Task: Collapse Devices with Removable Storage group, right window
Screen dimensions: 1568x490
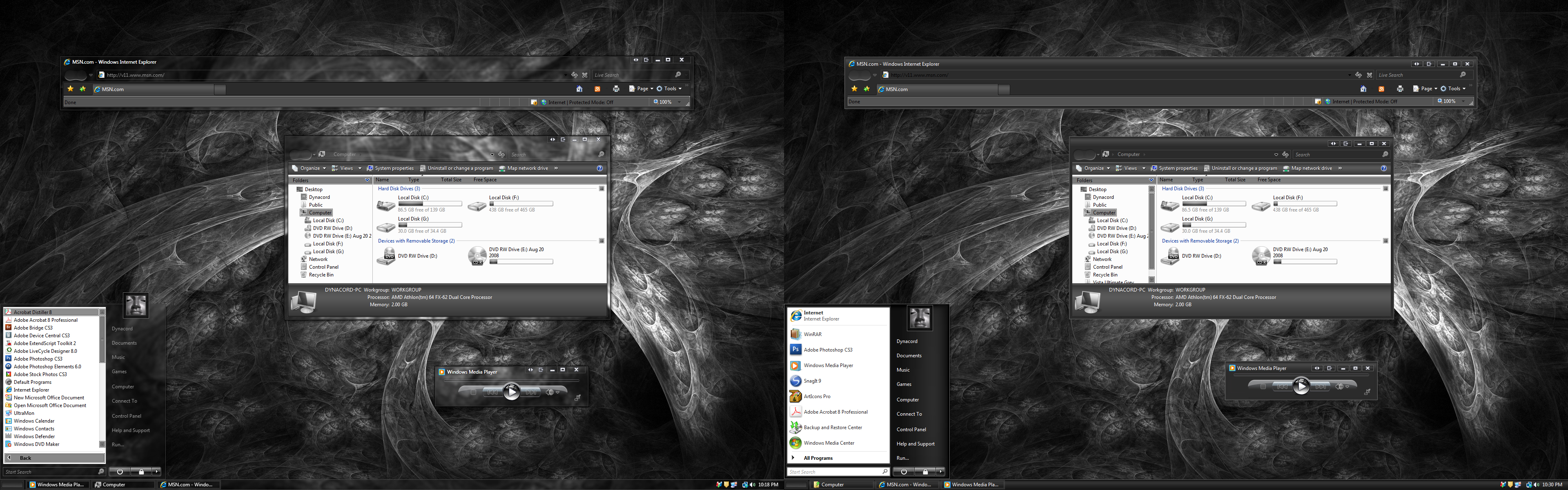Action: (1385, 241)
